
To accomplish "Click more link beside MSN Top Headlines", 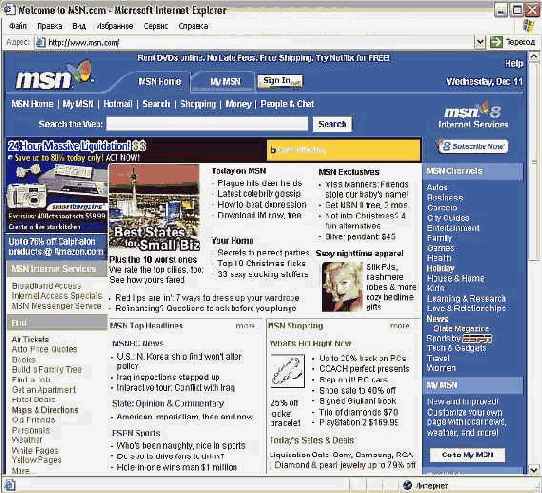I will [245, 326].
